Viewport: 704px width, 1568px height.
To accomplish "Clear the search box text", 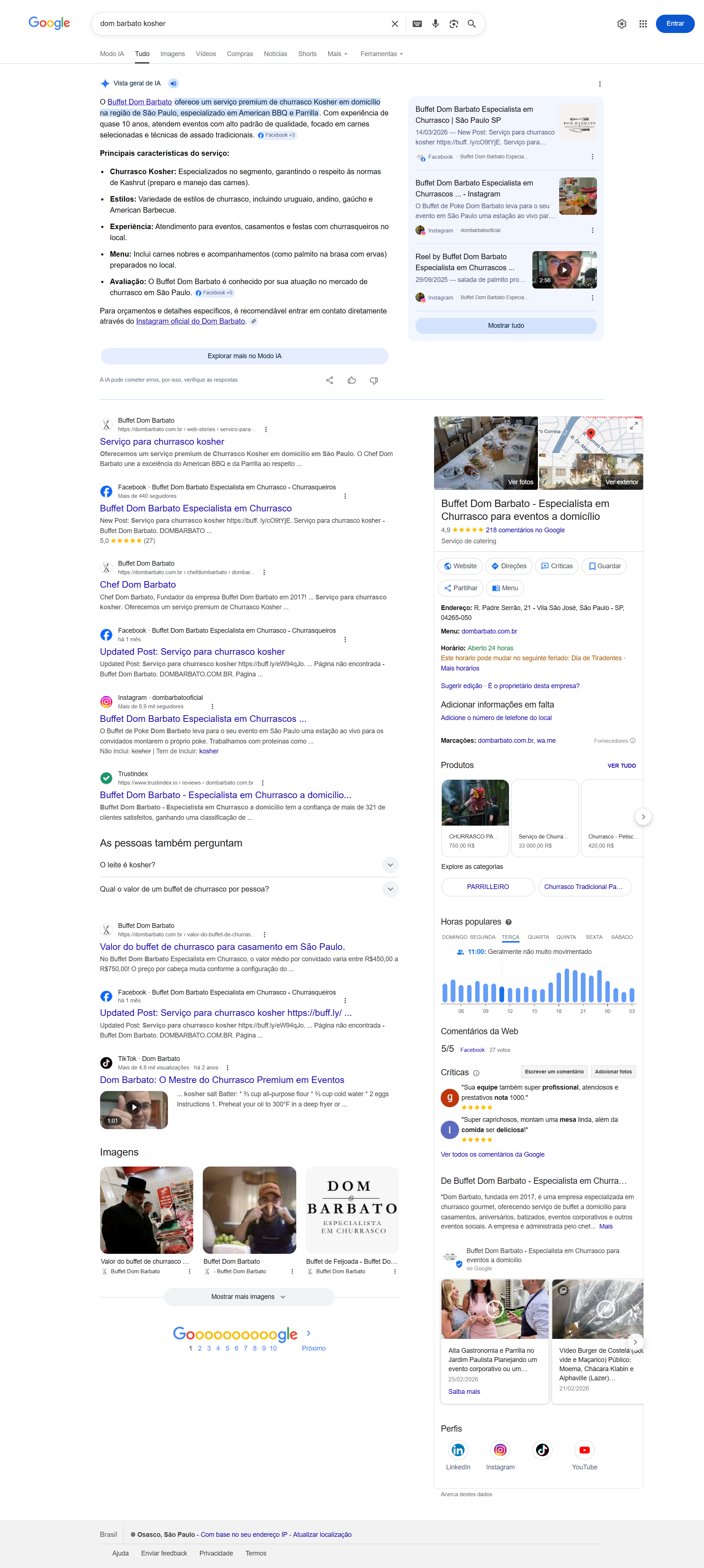I will point(395,24).
